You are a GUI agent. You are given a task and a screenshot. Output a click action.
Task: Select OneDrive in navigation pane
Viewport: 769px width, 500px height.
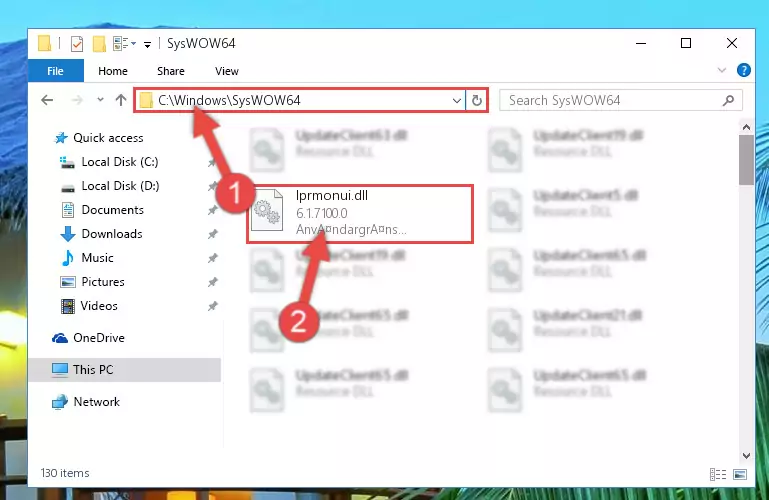click(x=99, y=338)
